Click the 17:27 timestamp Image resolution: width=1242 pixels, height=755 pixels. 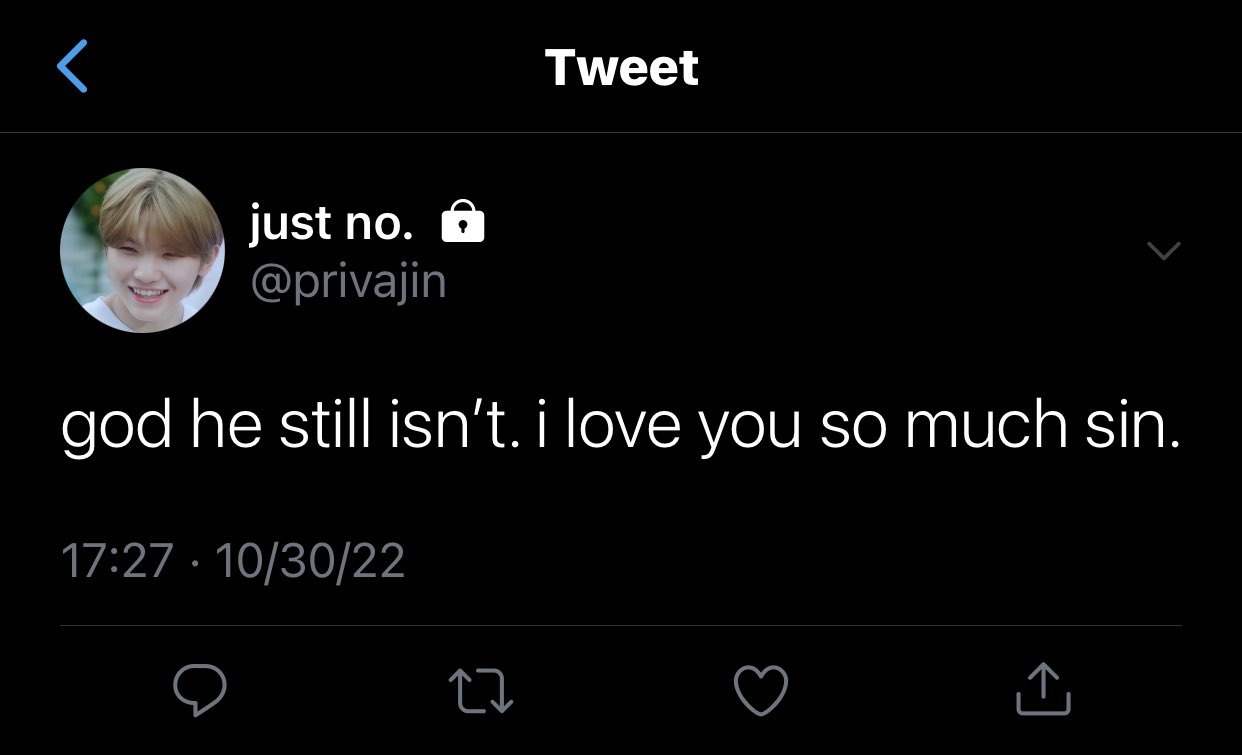[118, 560]
